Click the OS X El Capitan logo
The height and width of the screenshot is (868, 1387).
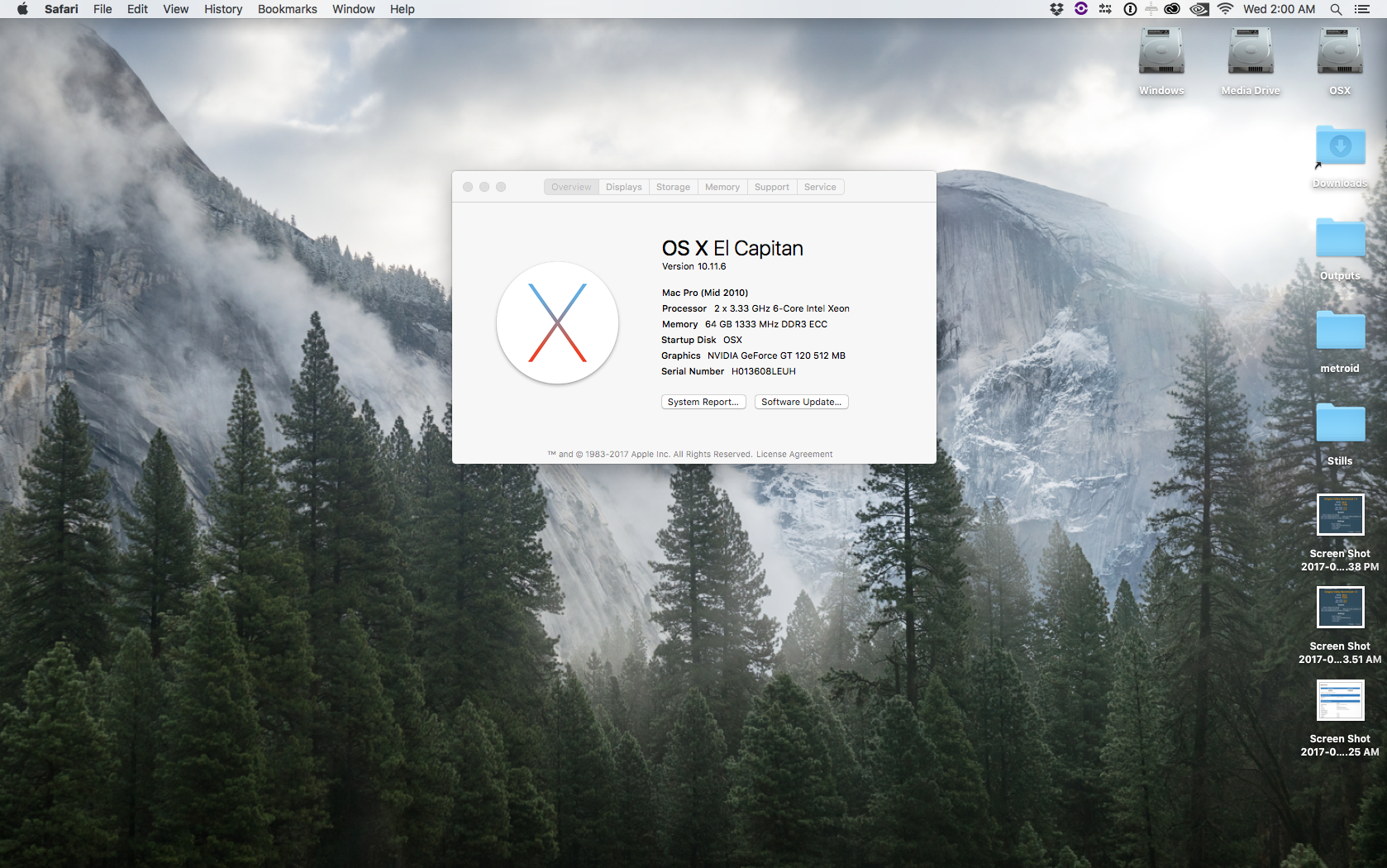(x=557, y=323)
